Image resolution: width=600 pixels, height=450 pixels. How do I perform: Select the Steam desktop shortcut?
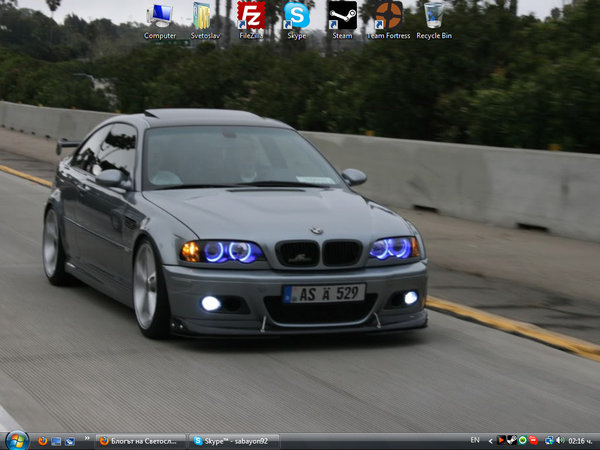pyautogui.click(x=342, y=21)
